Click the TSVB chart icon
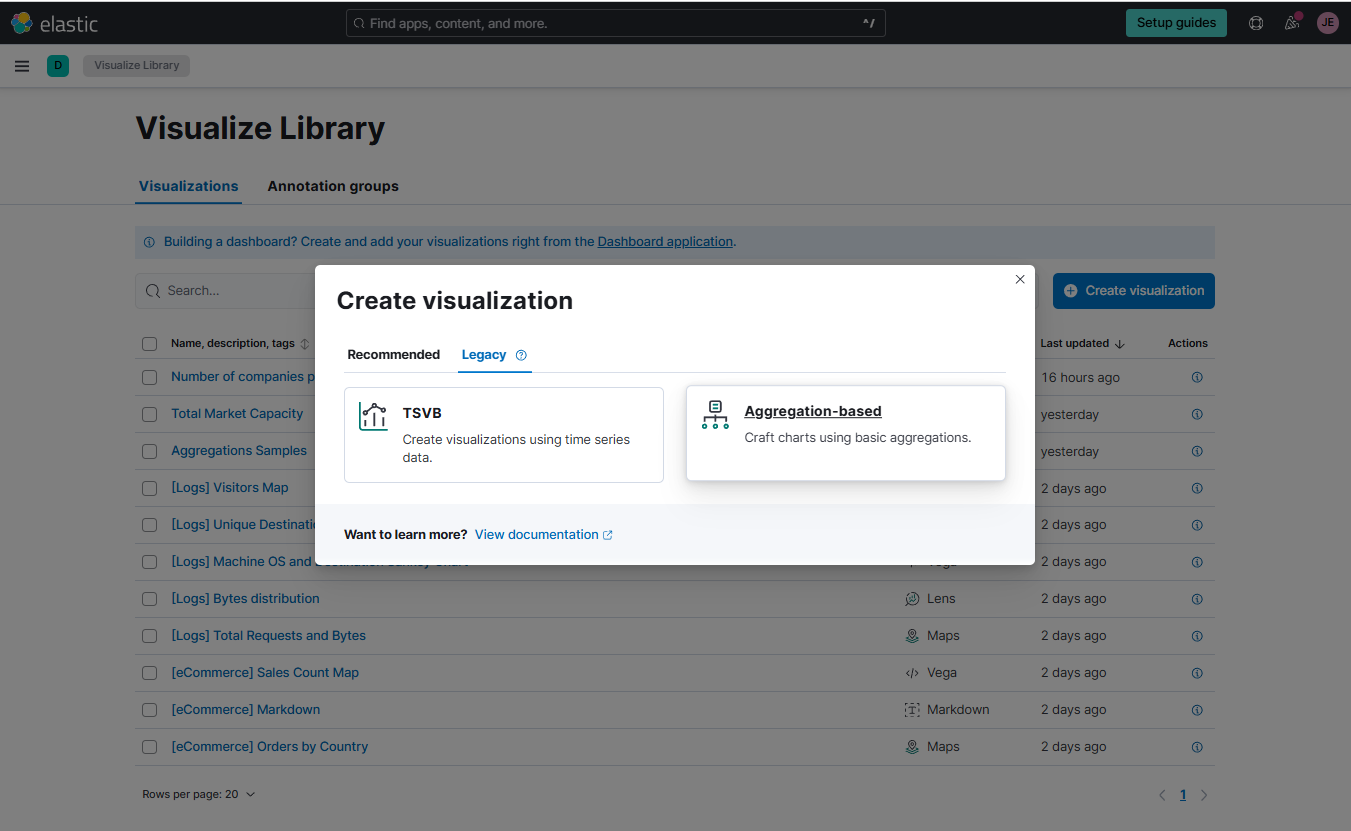The image size is (1351, 831). click(x=373, y=417)
